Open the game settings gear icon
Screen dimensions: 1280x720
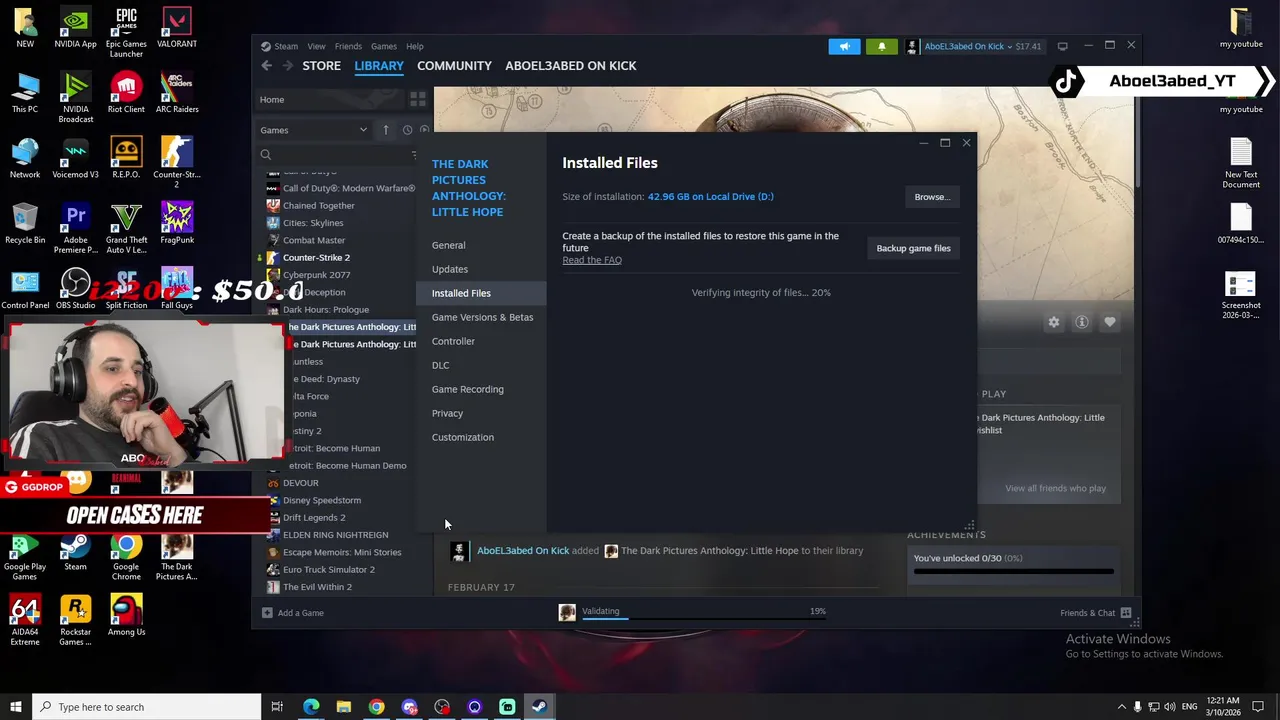(1053, 322)
